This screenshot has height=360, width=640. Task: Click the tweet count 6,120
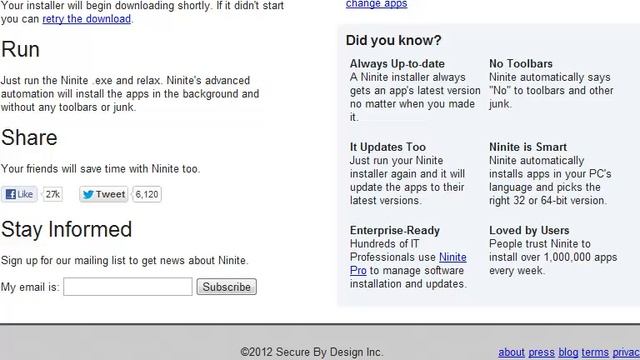[x=147, y=194]
